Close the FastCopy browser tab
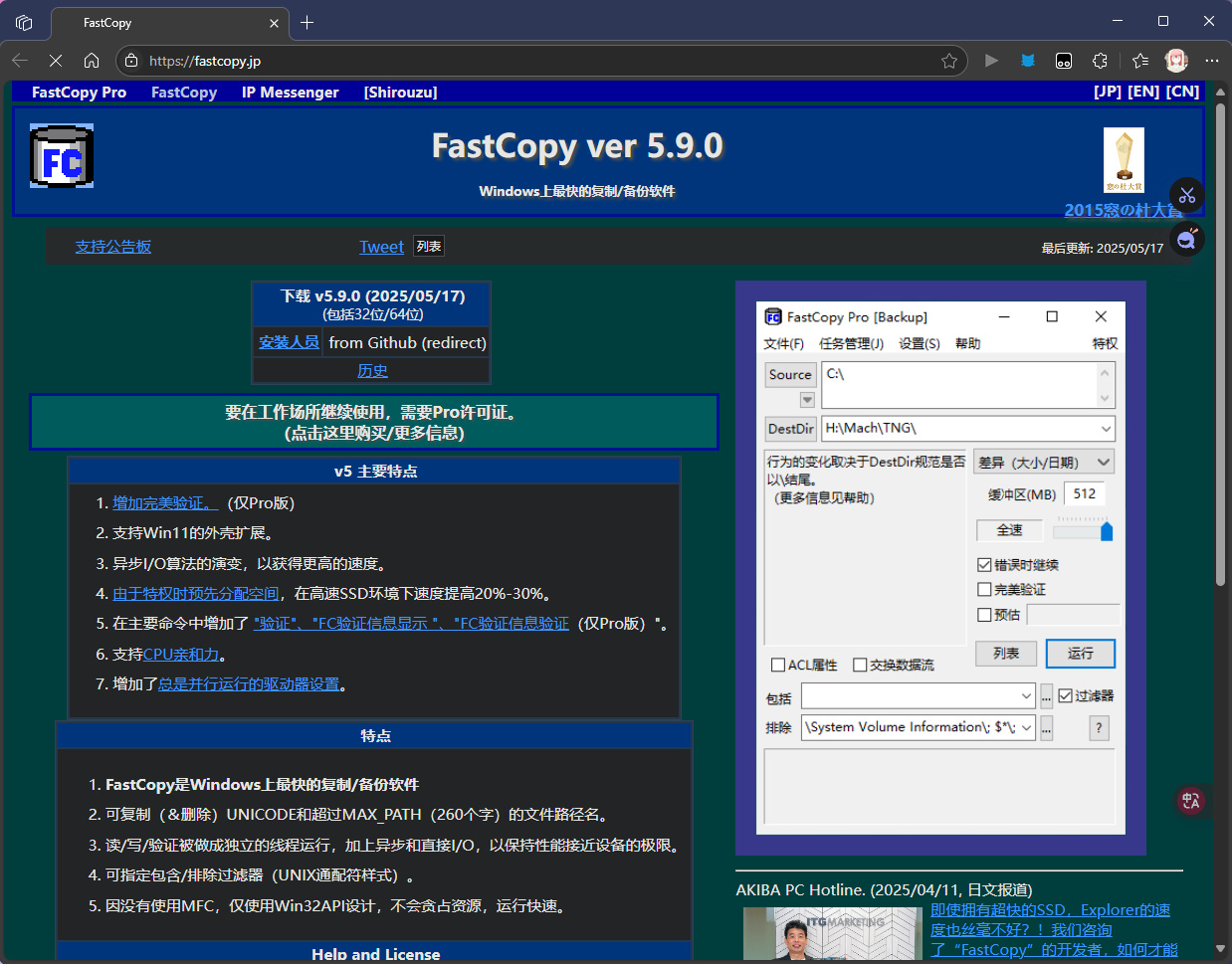1232x964 pixels. 274,23
